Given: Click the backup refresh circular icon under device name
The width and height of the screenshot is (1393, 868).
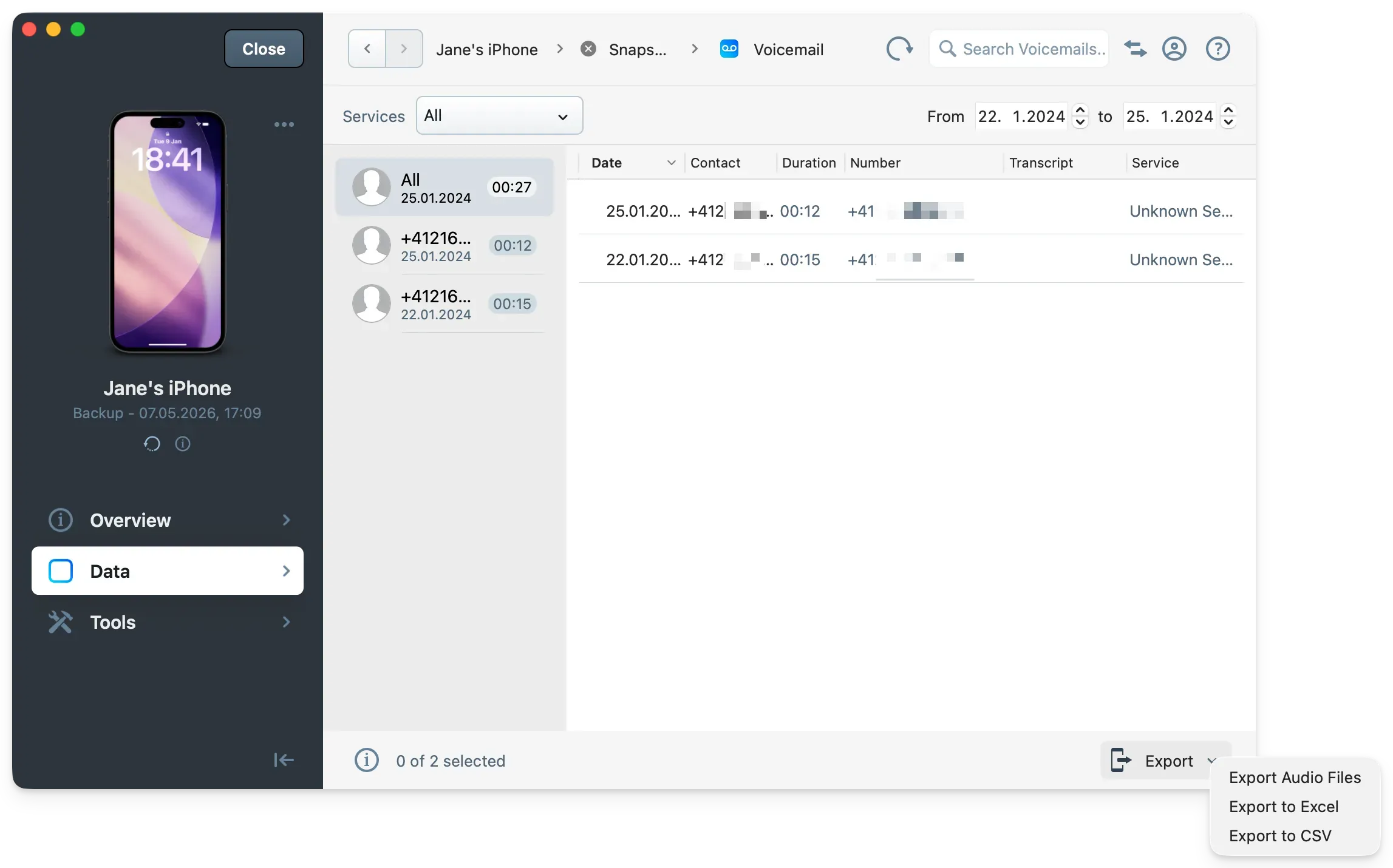Looking at the screenshot, I should click(x=152, y=444).
